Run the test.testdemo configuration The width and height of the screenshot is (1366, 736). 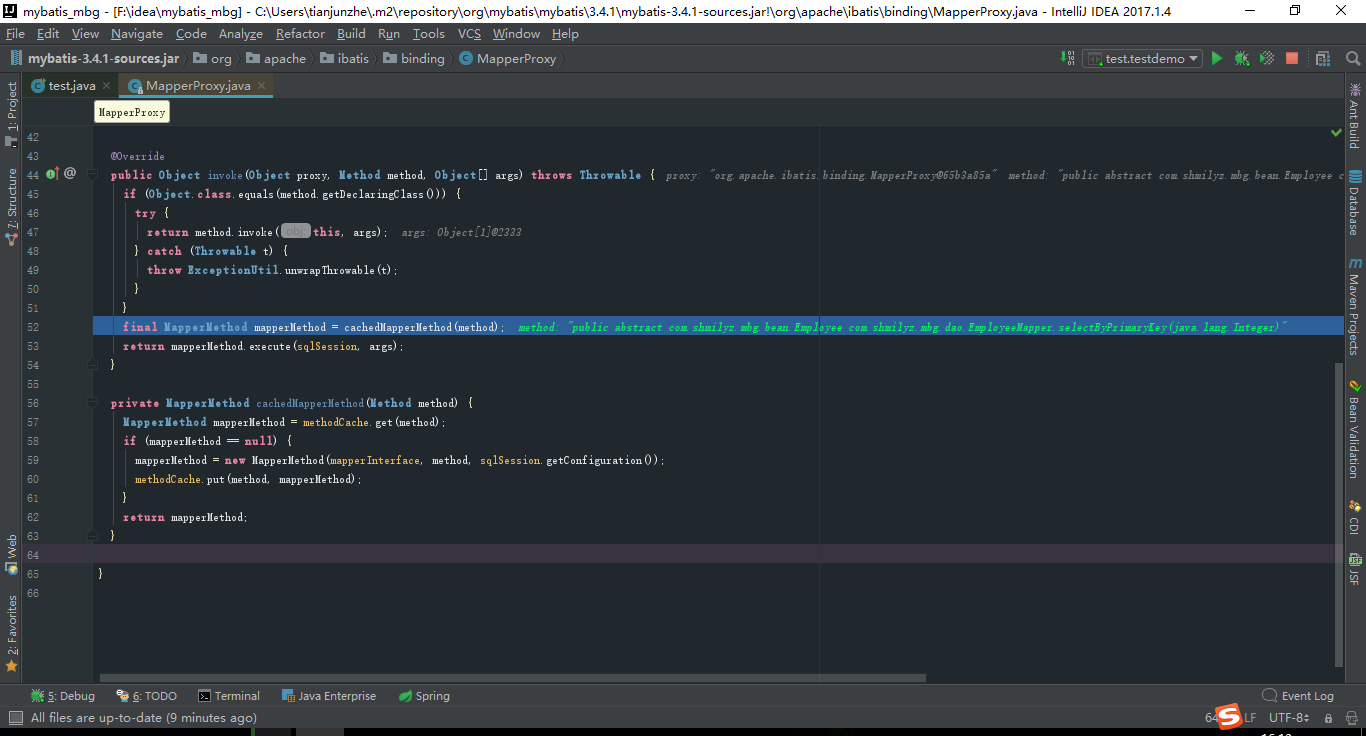tap(1217, 58)
